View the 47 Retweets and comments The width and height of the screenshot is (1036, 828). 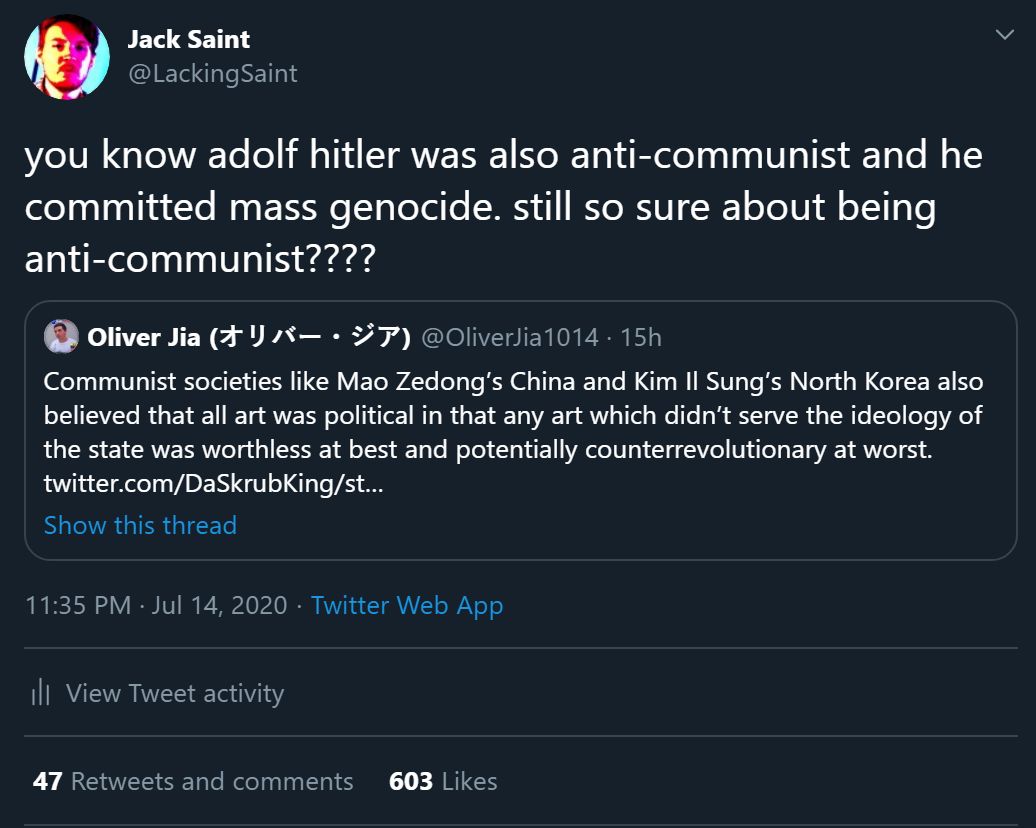tap(193, 781)
